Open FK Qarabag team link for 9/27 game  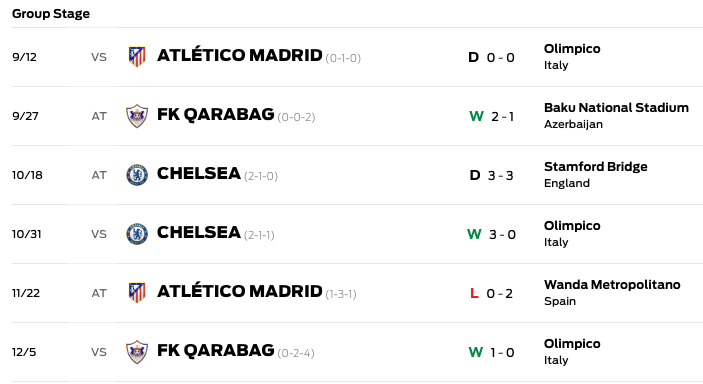[215, 115]
